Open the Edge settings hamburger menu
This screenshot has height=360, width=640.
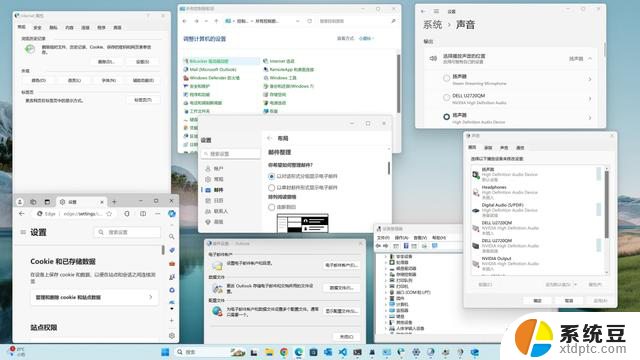tap(23, 232)
